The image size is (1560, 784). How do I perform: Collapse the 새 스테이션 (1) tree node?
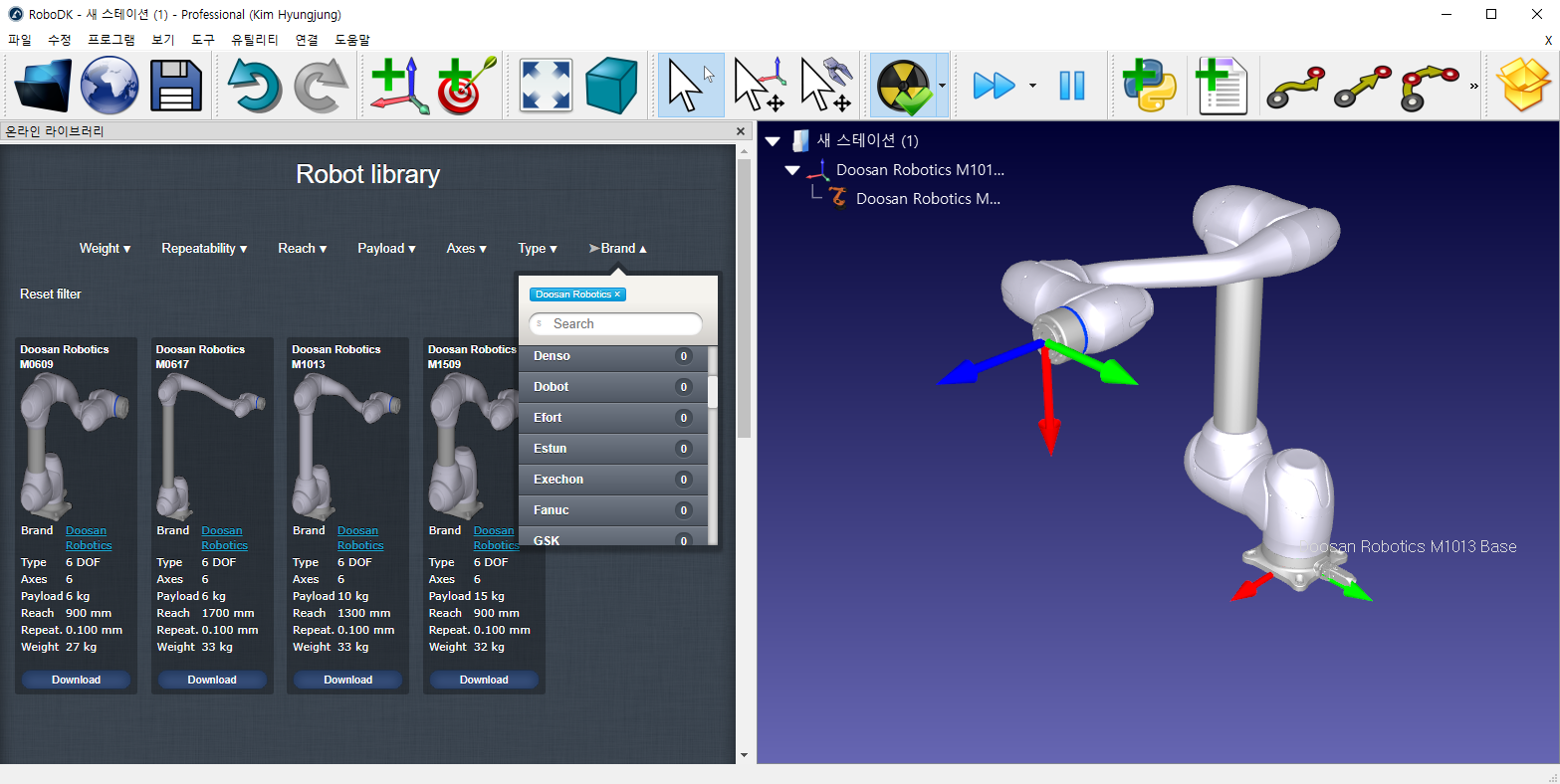tap(773, 141)
